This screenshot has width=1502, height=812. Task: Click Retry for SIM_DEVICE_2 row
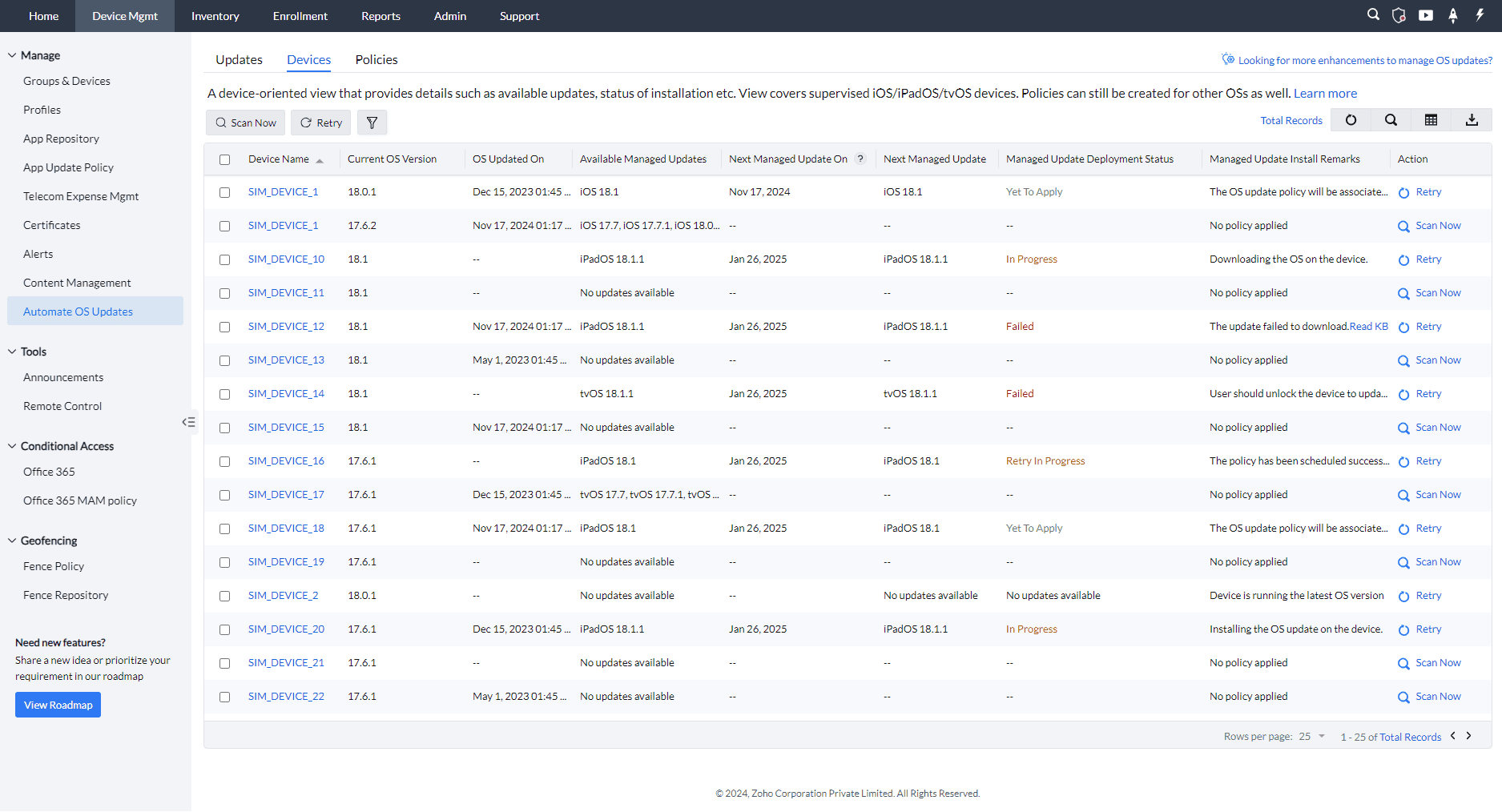coord(1419,596)
